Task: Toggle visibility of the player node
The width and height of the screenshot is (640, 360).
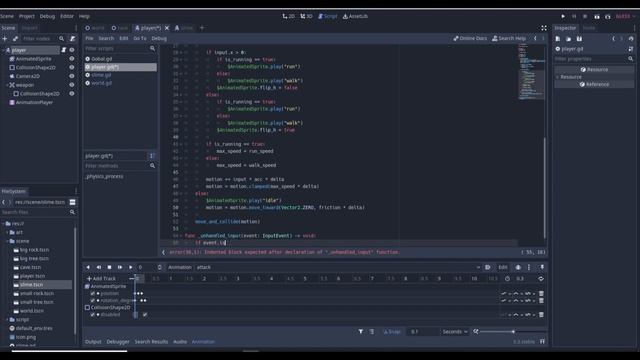Action: 72,50
